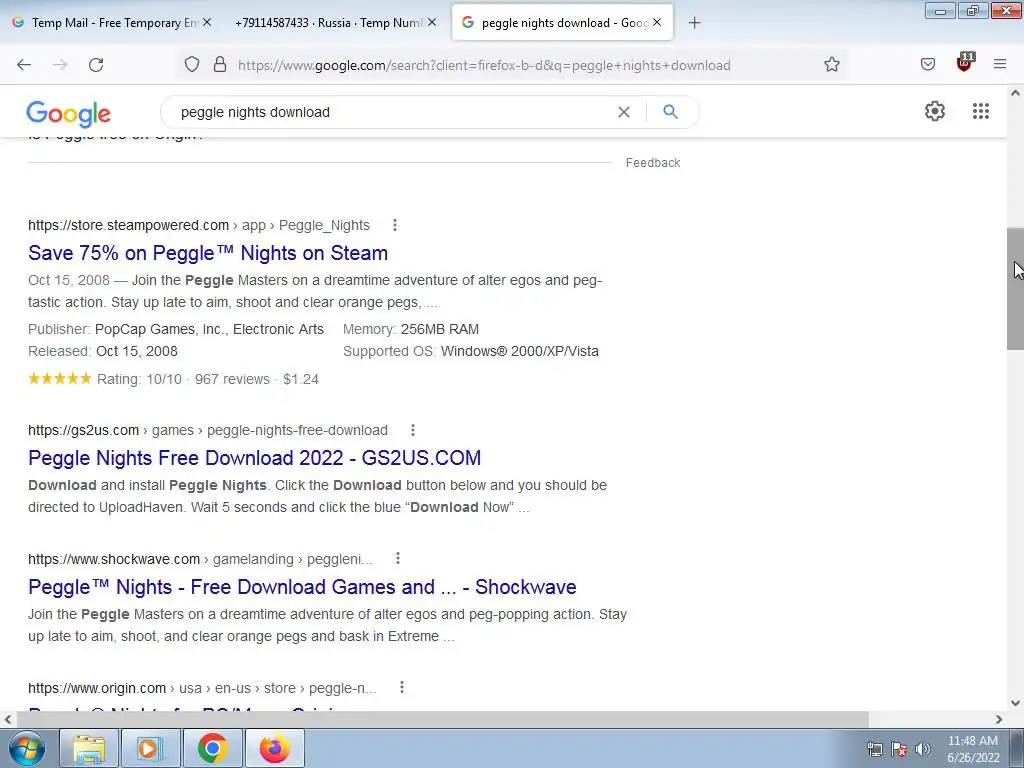Launch Windows Media Player from taskbar
This screenshot has width=1024, height=768.
149,748
